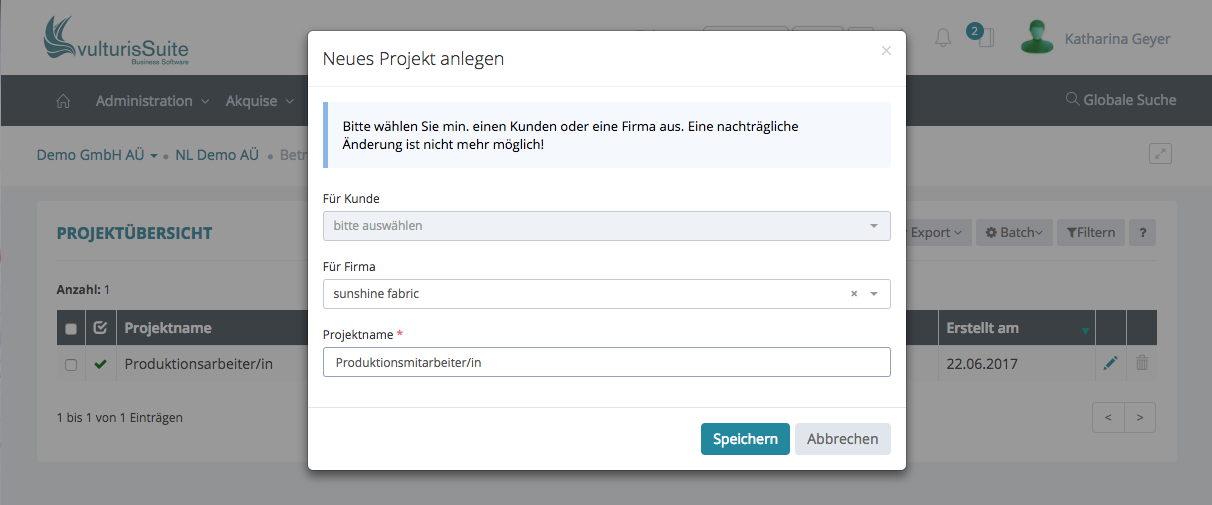Click the Abbrechen button
The height and width of the screenshot is (505, 1212).
coord(842,439)
